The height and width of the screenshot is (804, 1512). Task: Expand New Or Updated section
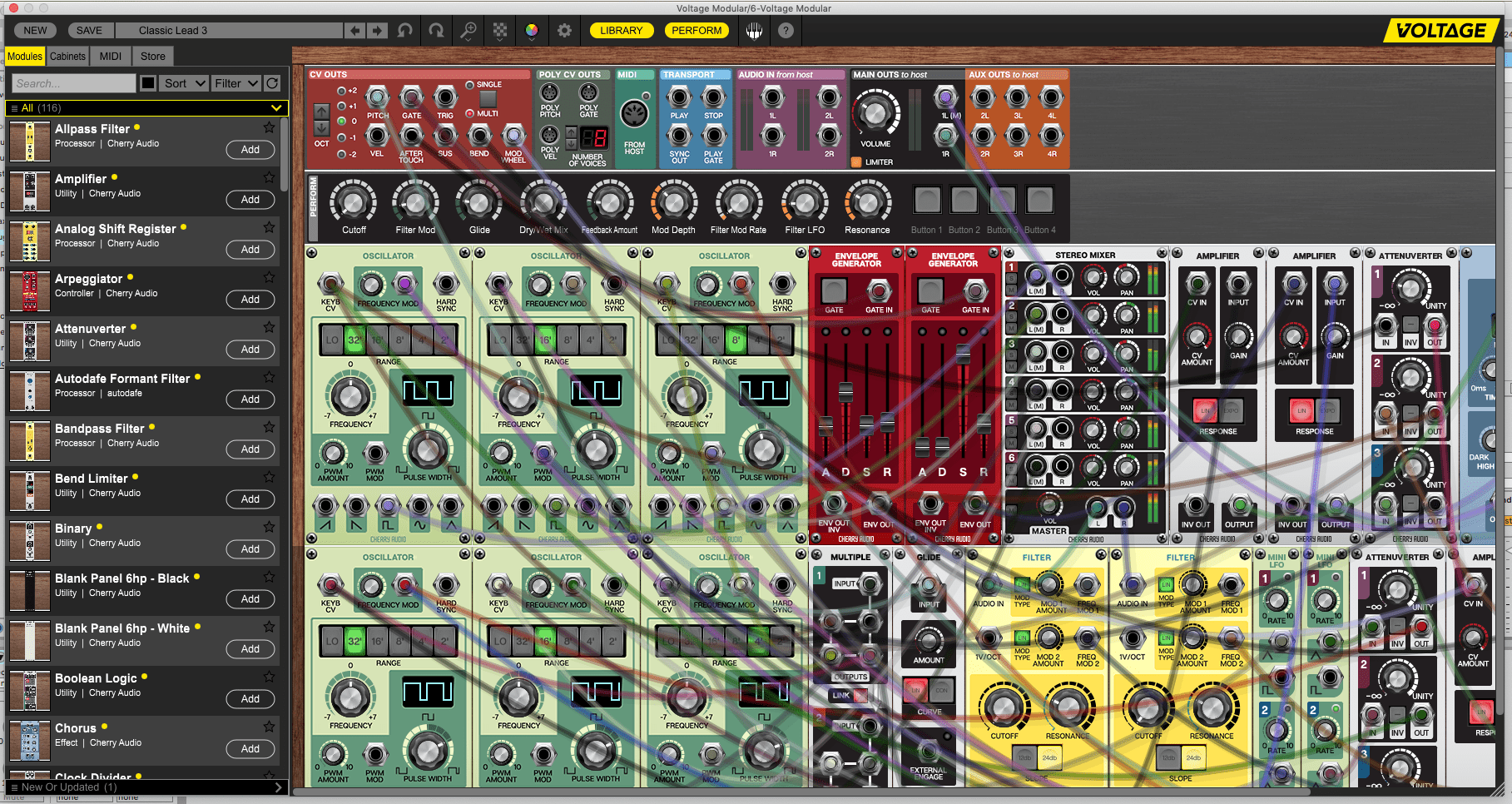pyautogui.click(x=147, y=787)
